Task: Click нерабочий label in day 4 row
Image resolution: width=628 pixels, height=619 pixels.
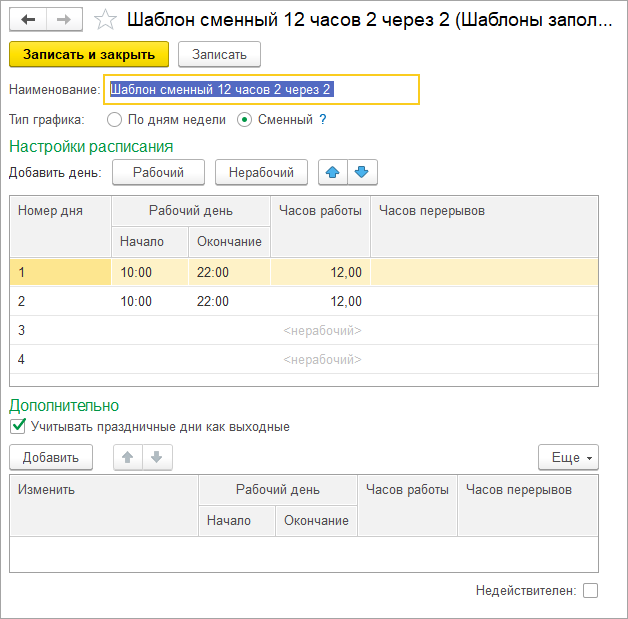Action: coord(322,360)
